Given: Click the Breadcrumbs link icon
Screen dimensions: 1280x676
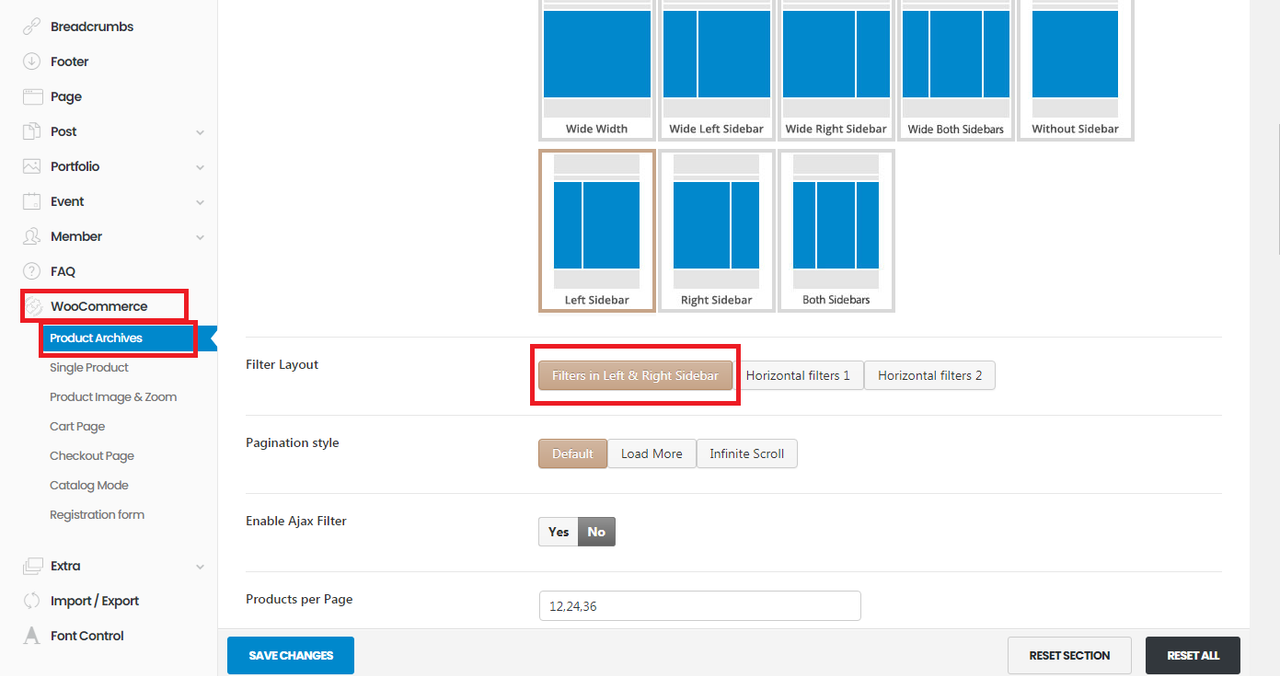Looking at the screenshot, I should [x=32, y=27].
